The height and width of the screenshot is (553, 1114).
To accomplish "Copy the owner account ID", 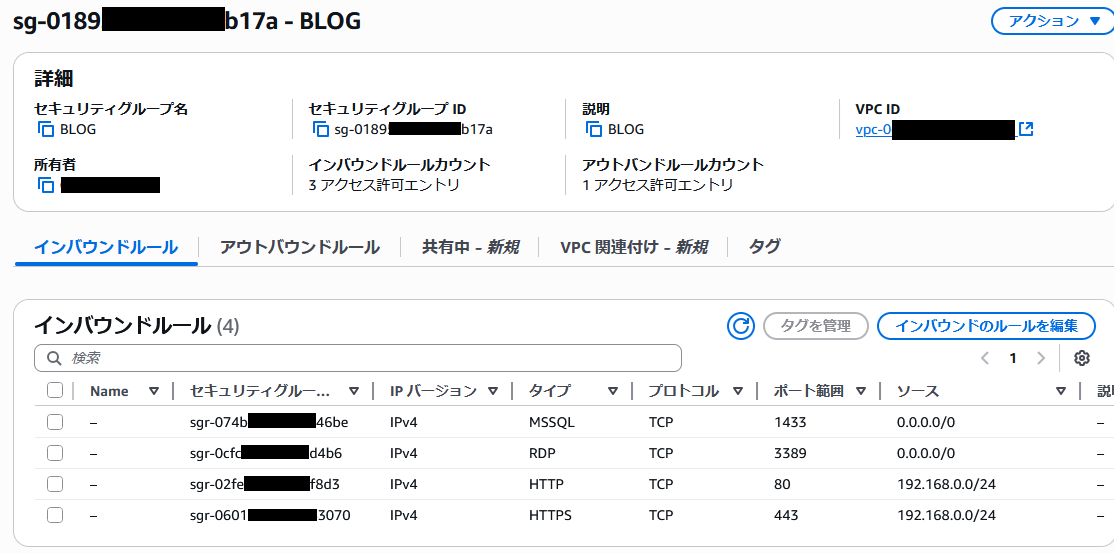I will click(45, 185).
